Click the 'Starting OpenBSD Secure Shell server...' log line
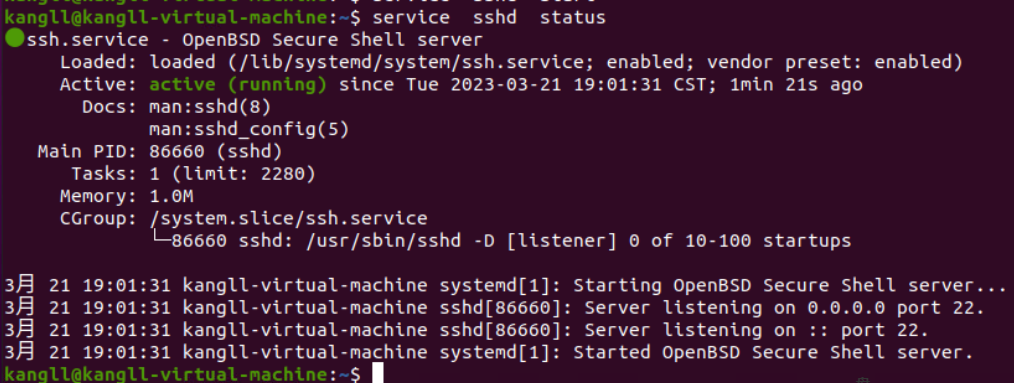The width and height of the screenshot is (1014, 383). pos(506,285)
